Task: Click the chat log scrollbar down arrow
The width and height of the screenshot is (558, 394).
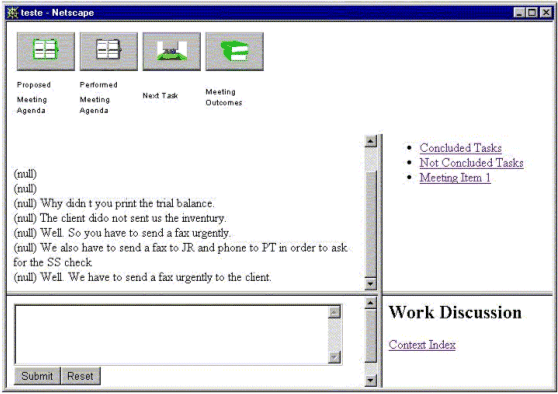Action: (x=370, y=283)
